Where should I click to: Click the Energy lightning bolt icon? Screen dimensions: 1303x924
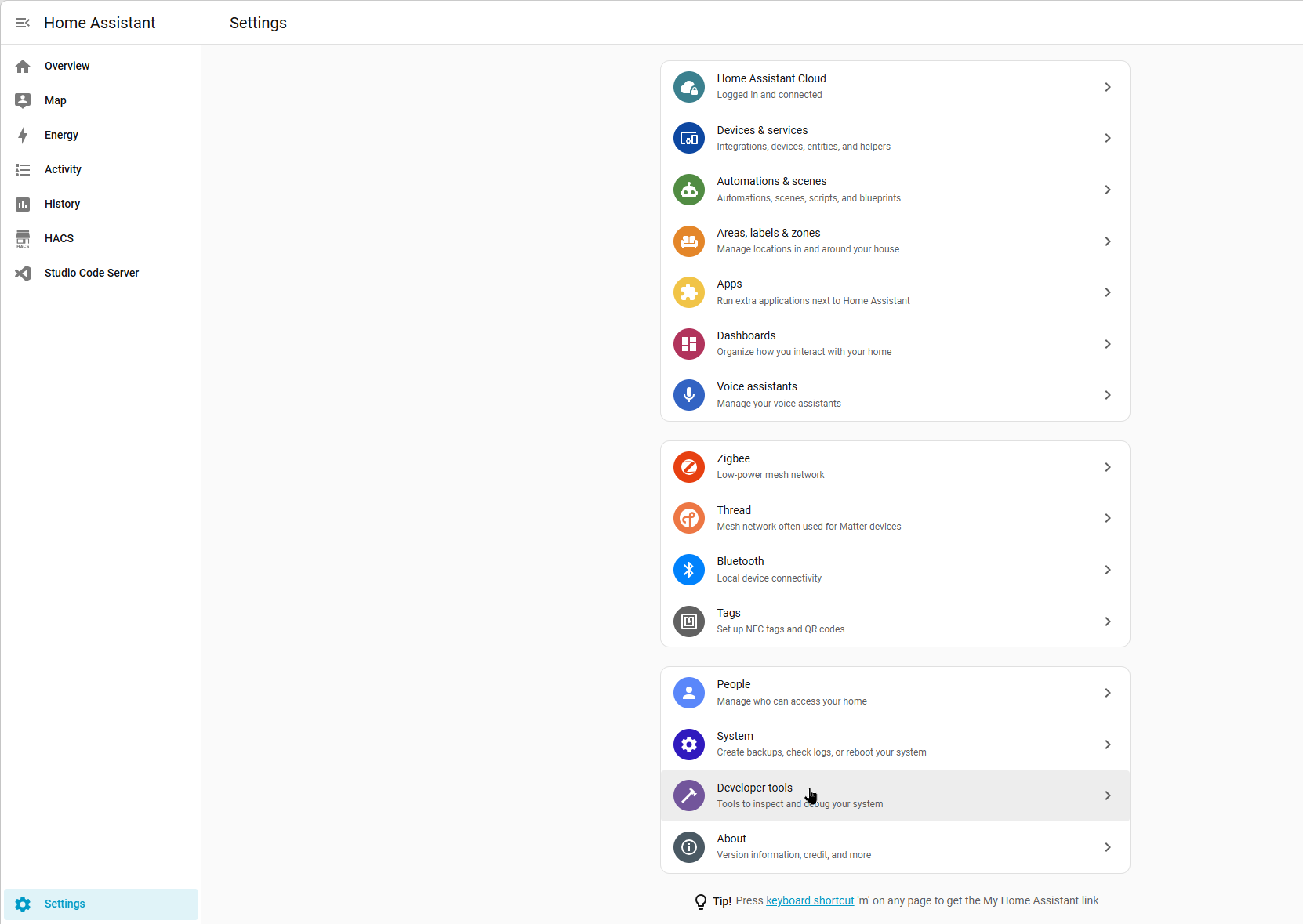tap(23, 135)
